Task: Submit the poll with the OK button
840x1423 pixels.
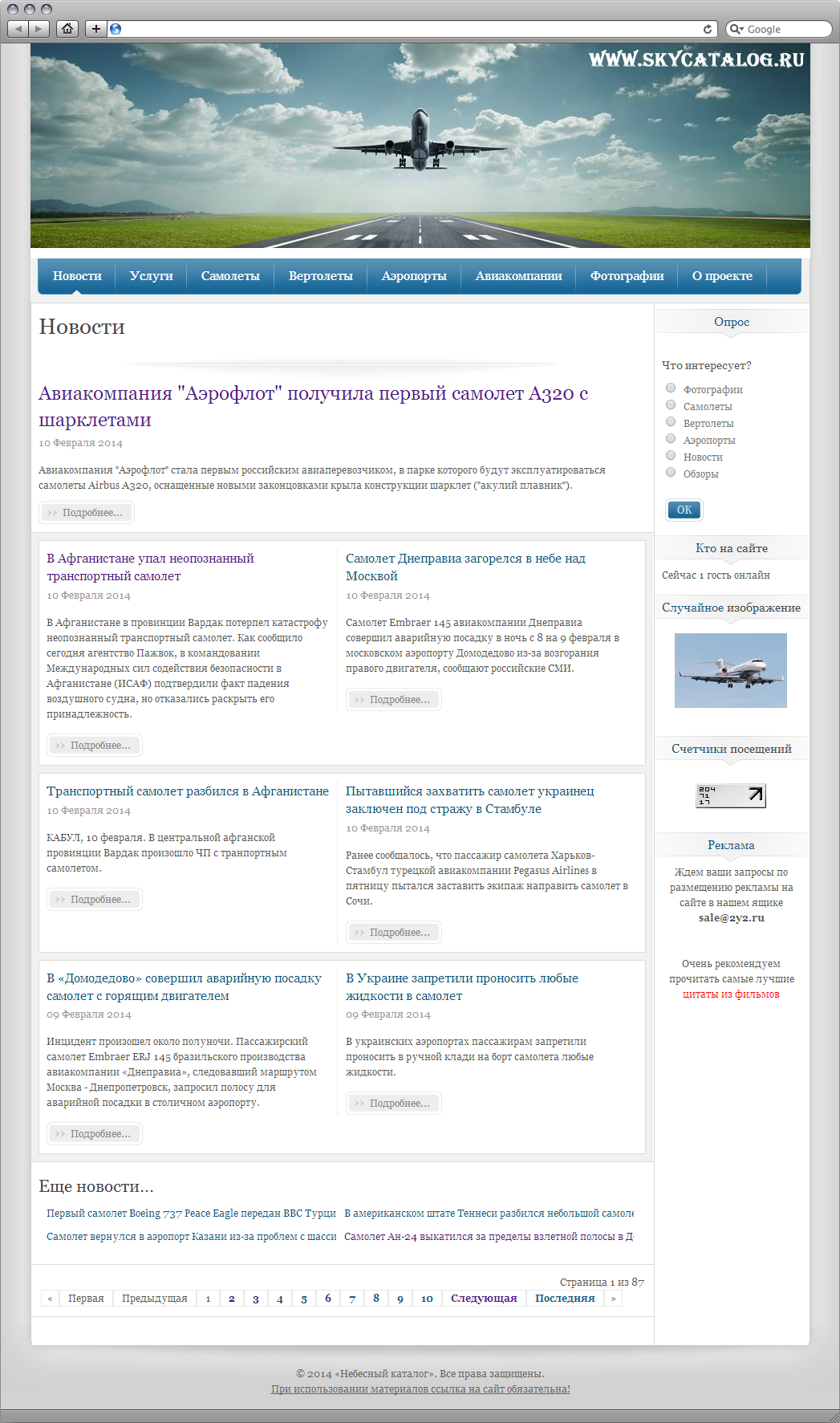Action: point(684,510)
